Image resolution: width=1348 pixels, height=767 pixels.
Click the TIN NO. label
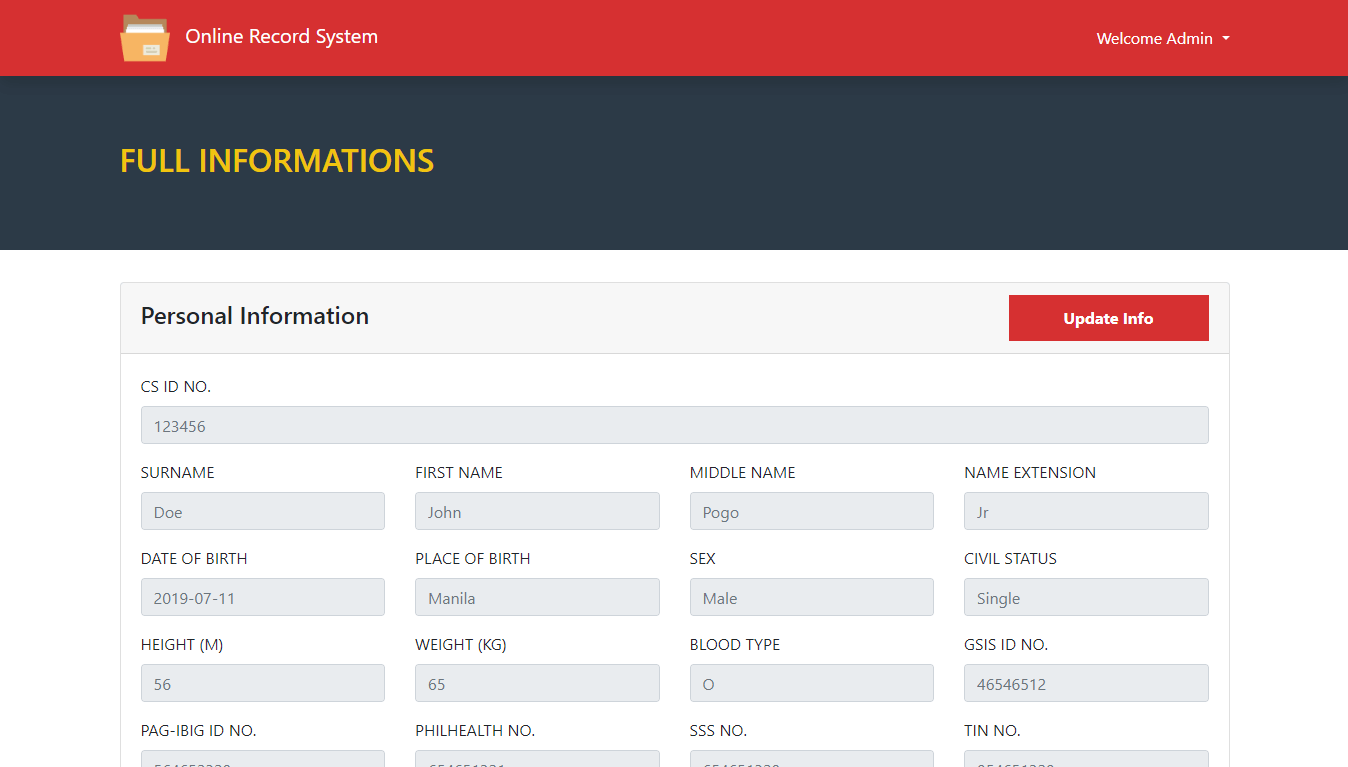(x=992, y=731)
